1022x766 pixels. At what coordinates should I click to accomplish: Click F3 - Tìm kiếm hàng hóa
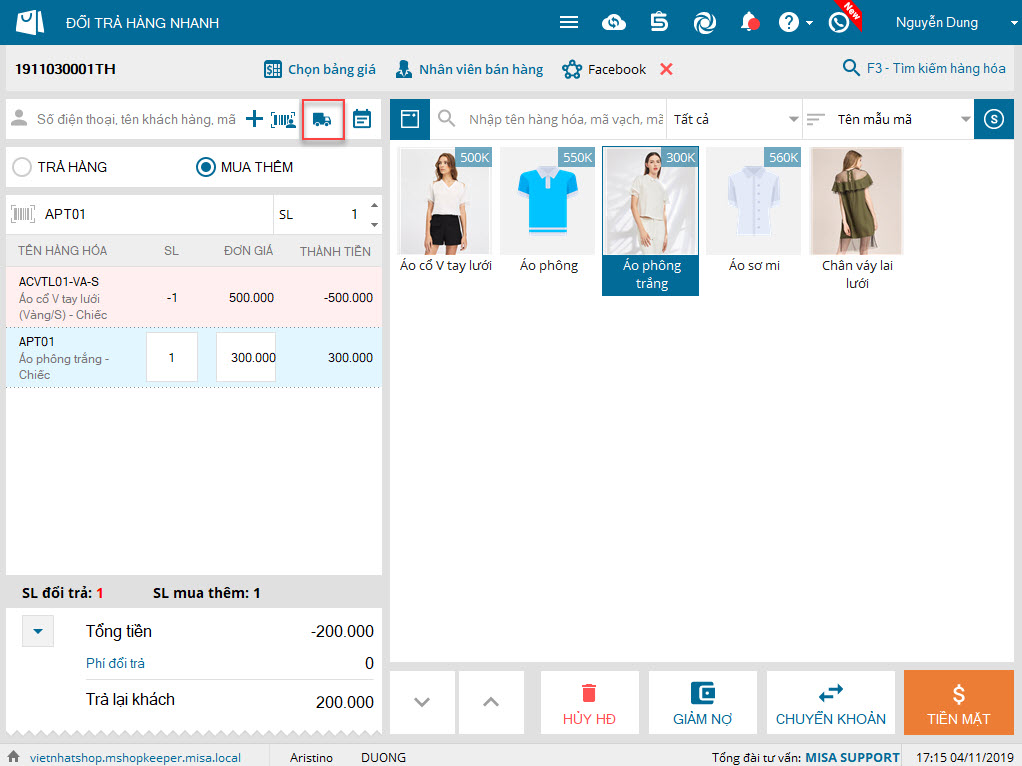[924, 68]
